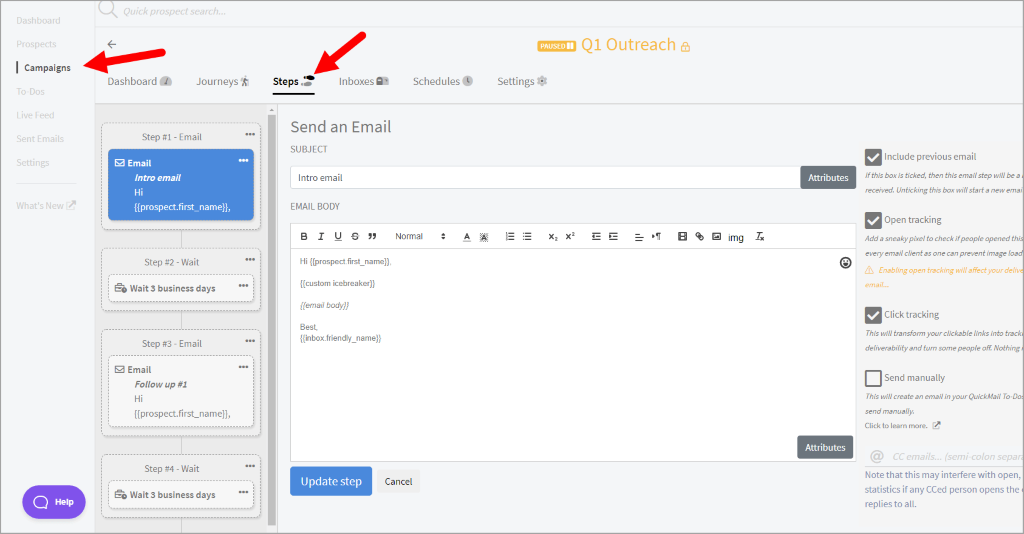Viewport: 1024px width, 534px height.
Task: Open the Step #1 - Email options menu
Action: (x=250, y=134)
